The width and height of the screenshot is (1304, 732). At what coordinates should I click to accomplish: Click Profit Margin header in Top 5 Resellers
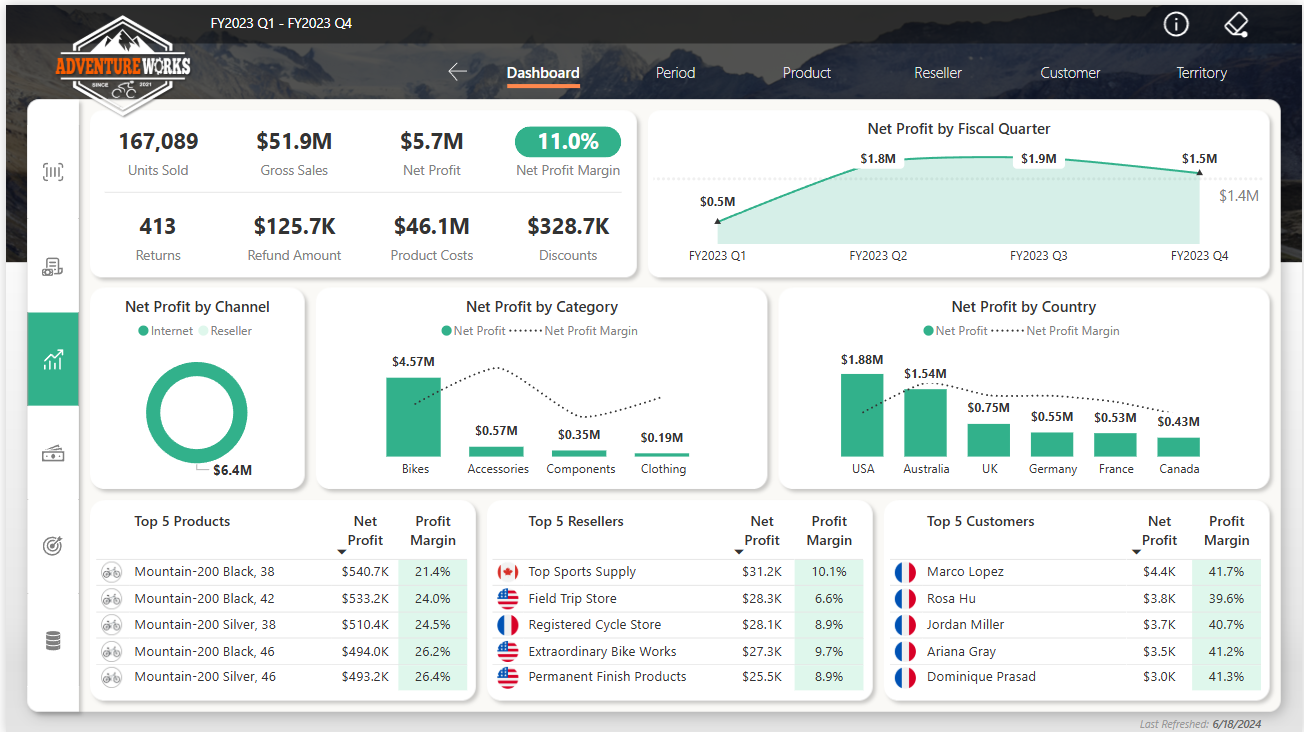(x=830, y=531)
